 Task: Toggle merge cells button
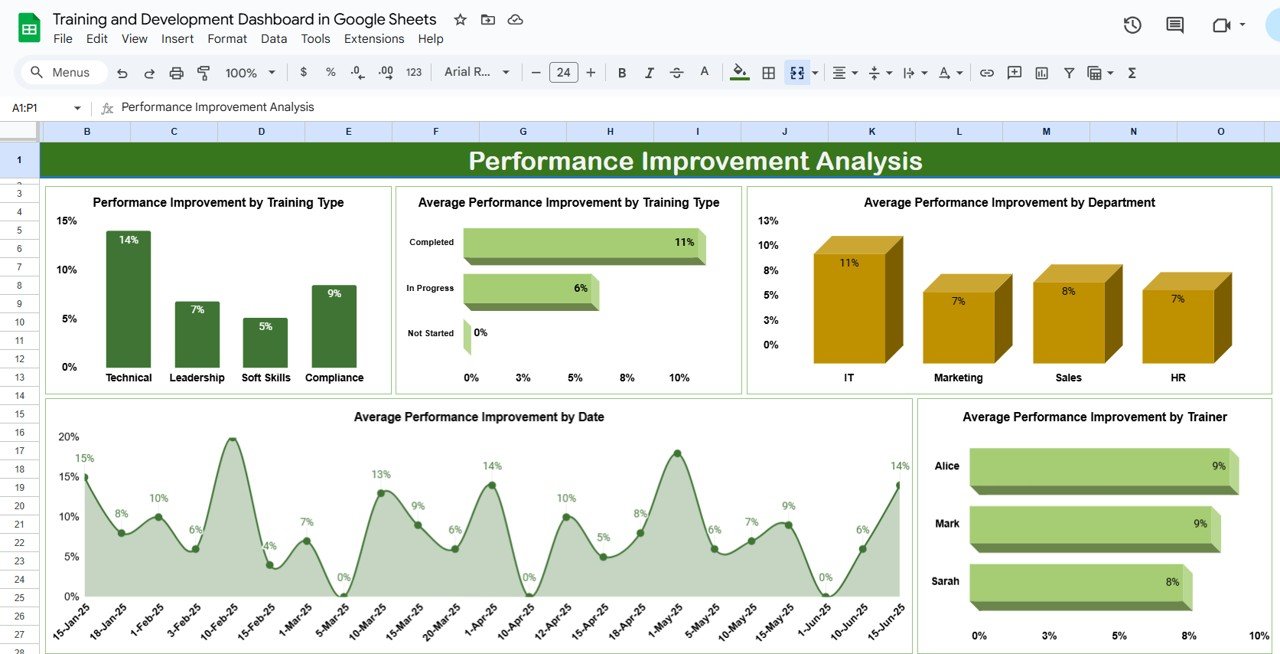797,73
